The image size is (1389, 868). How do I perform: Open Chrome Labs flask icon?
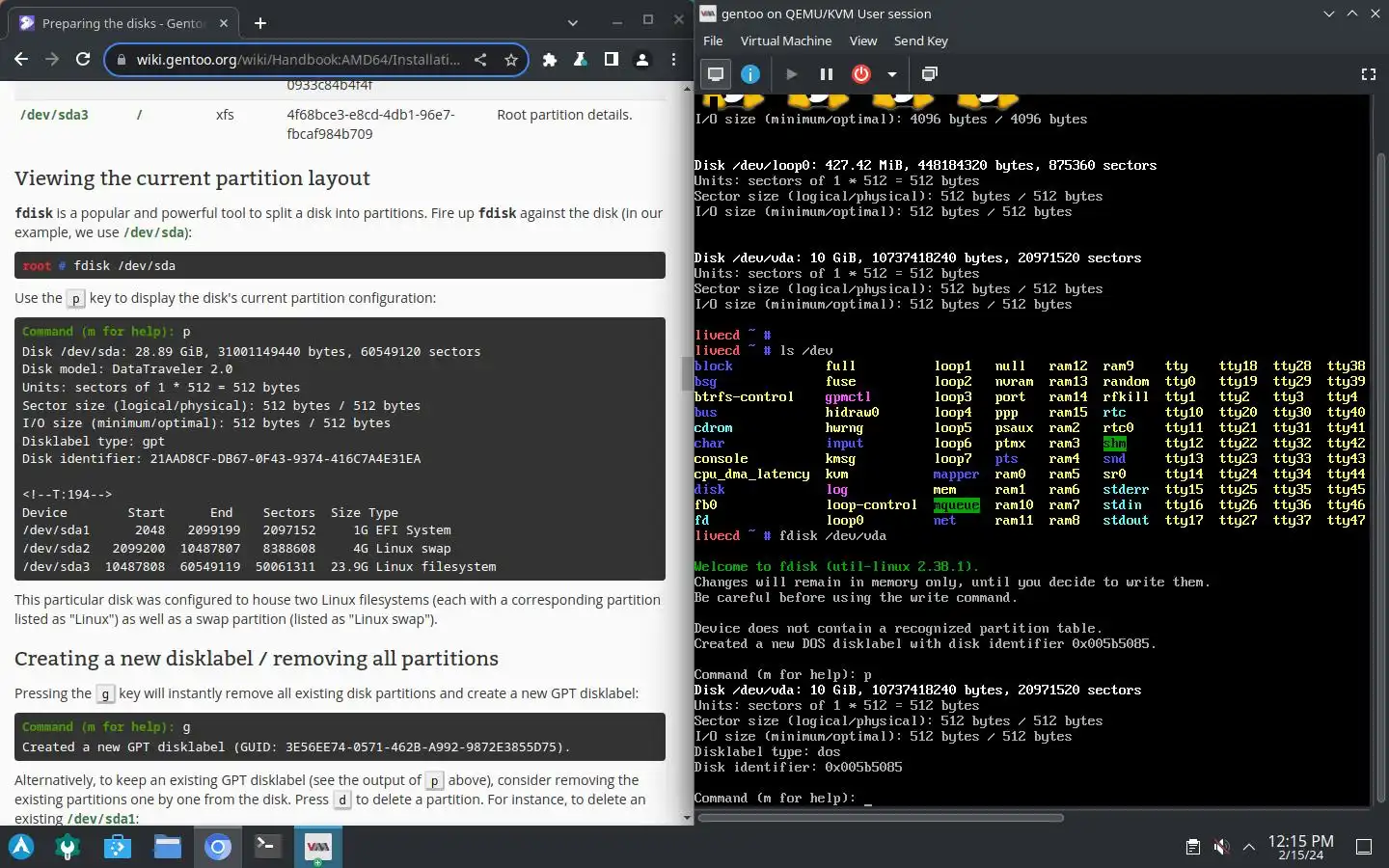click(581, 60)
